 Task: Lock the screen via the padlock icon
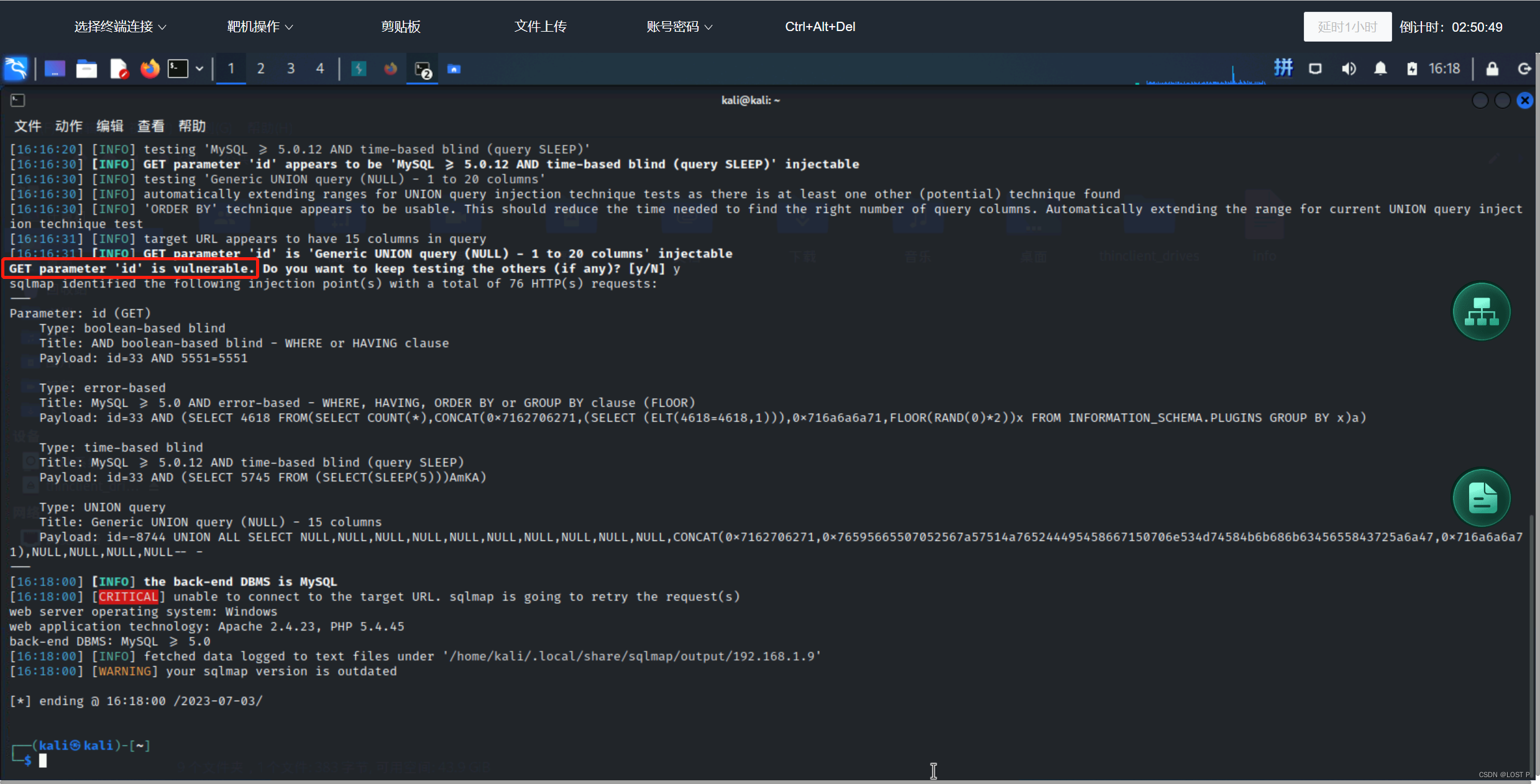[x=1493, y=68]
